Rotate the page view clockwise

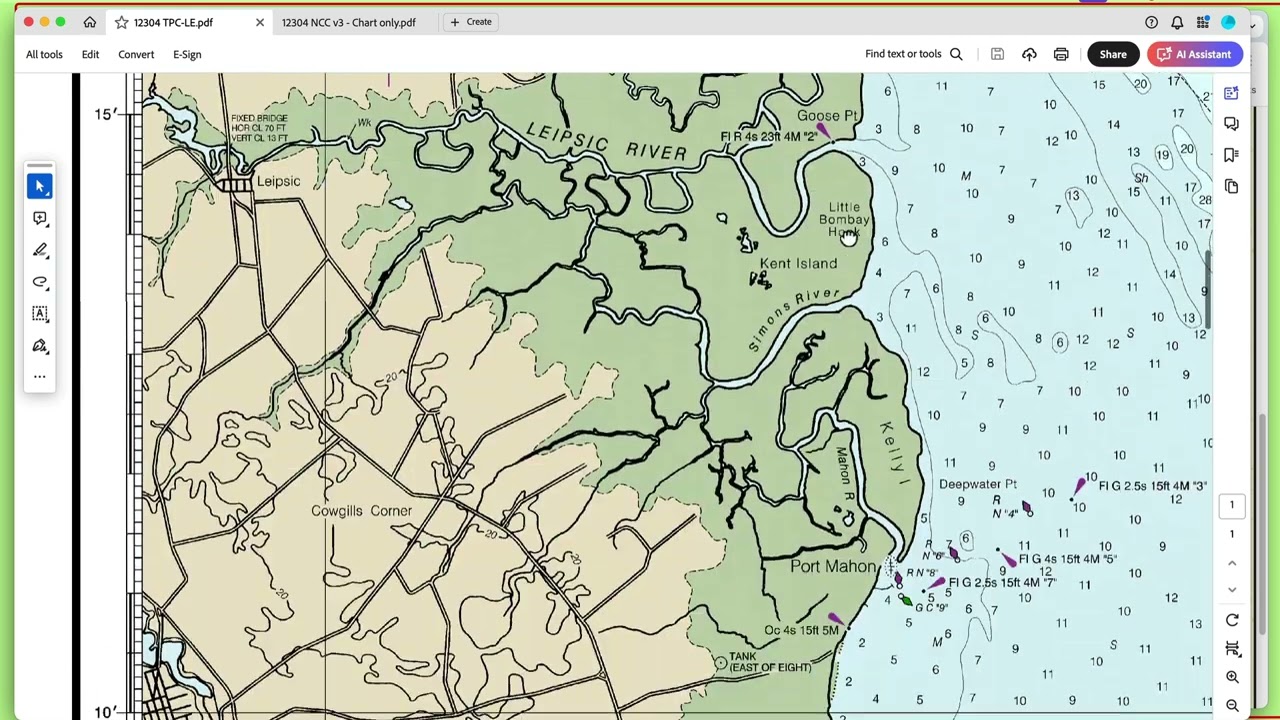pos(1232,620)
